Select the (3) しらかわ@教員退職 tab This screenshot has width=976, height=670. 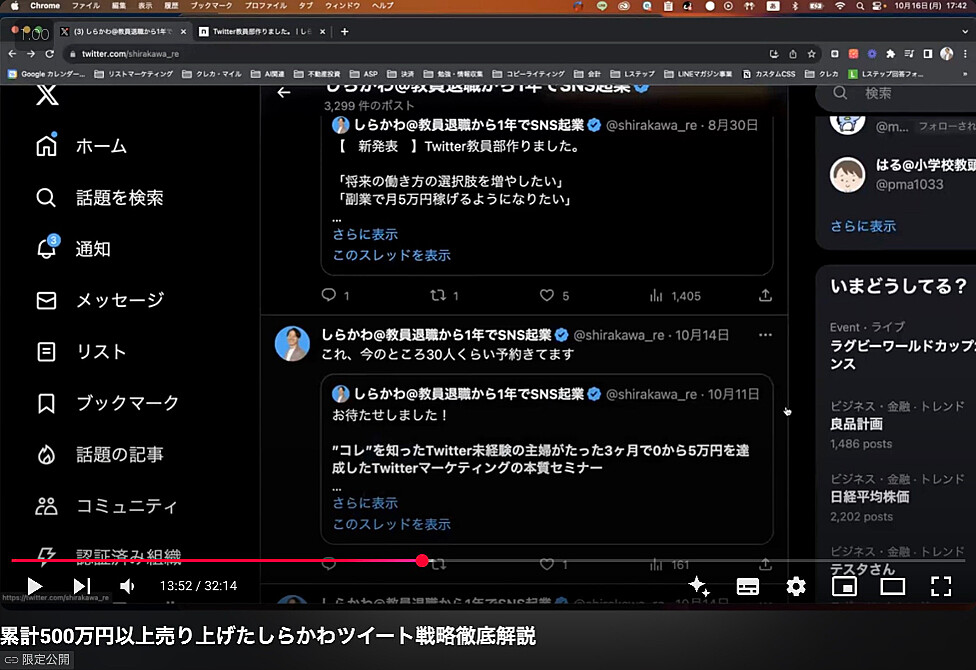pos(123,32)
